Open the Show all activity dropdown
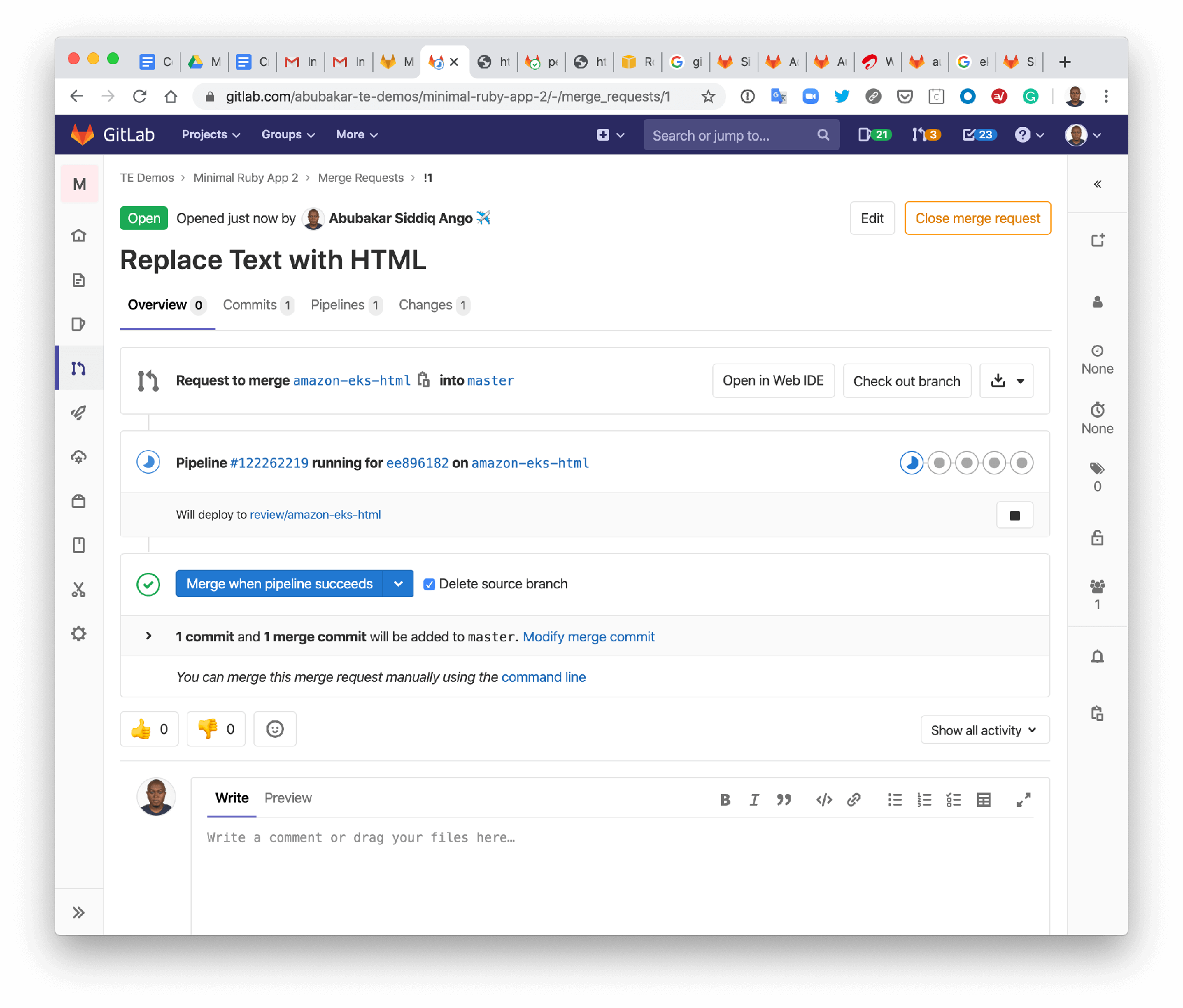This screenshot has height=1008, width=1183. pos(984,730)
